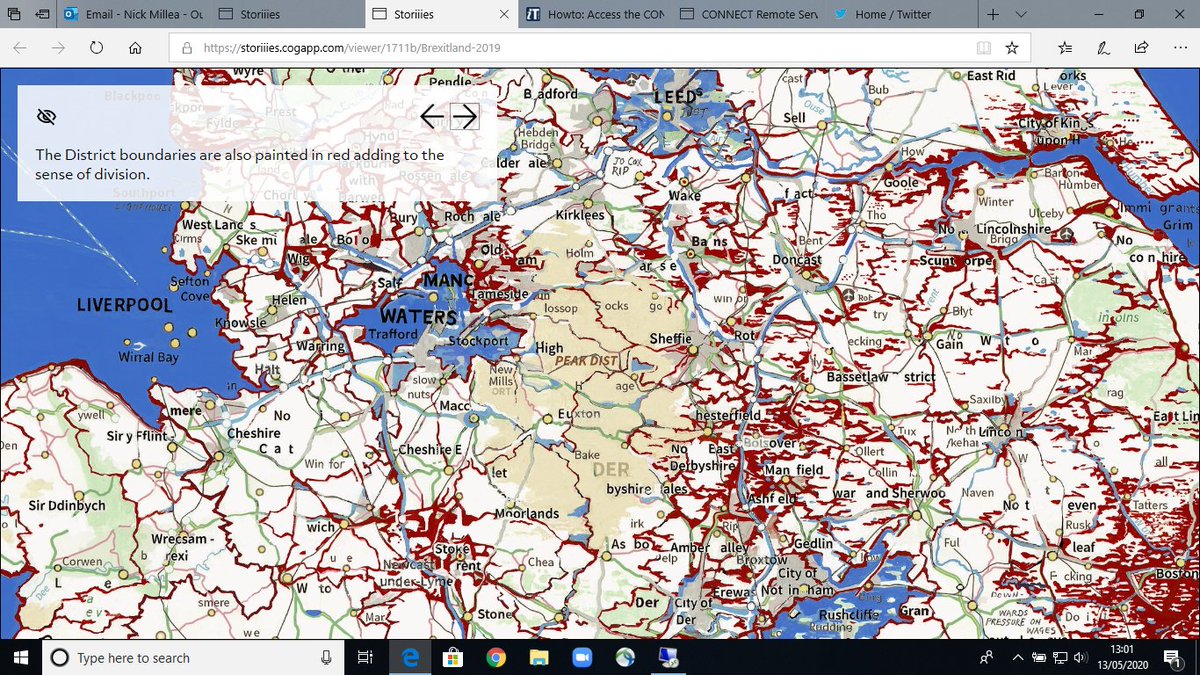Open a new tab with plus button
The width and height of the screenshot is (1200, 675).
992,14
